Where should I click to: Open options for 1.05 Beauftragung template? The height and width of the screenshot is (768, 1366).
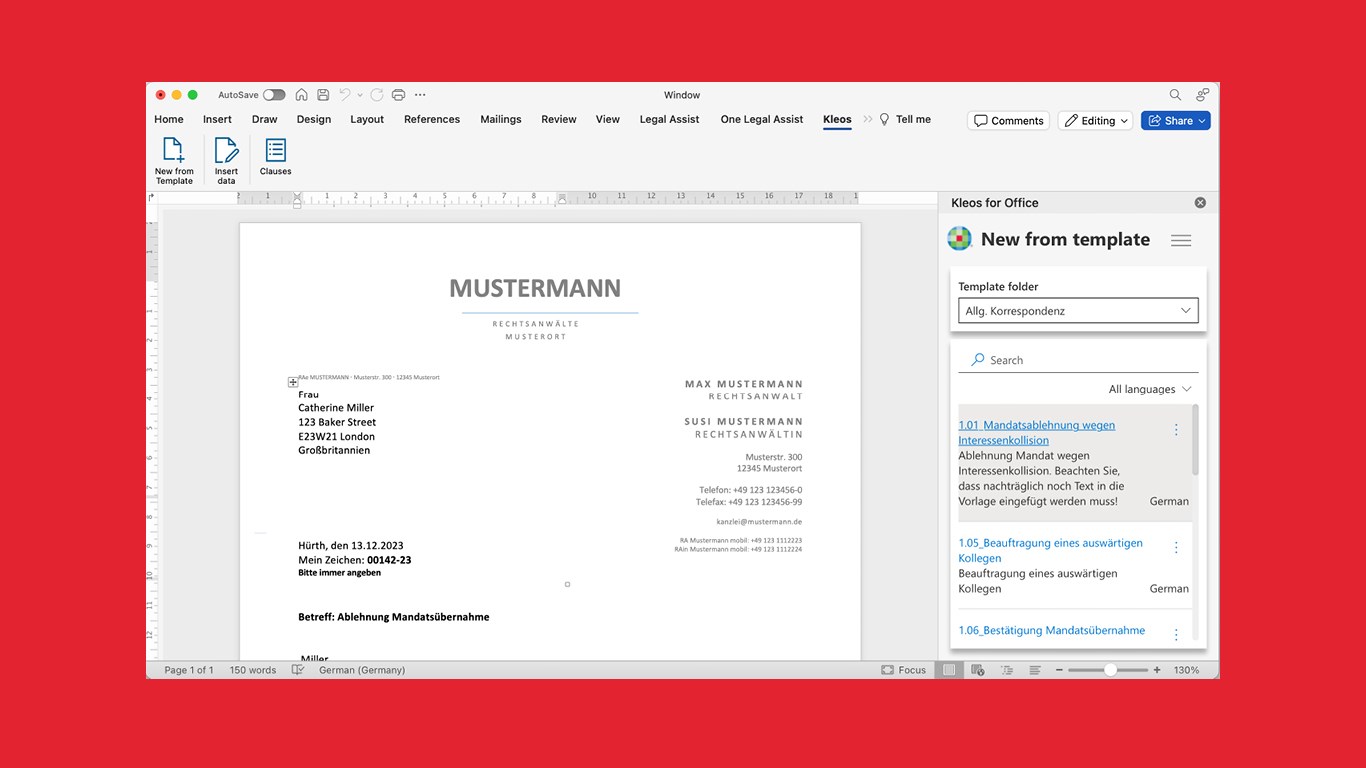coord(1176,548)
